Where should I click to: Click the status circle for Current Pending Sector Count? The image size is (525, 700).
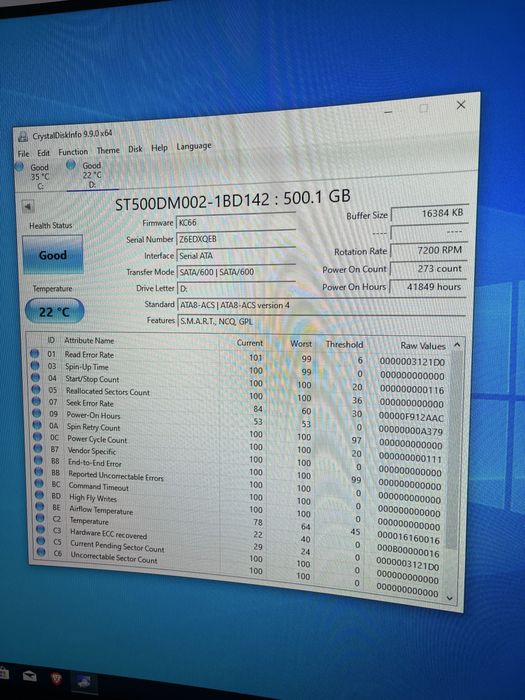tap(42, 541)
